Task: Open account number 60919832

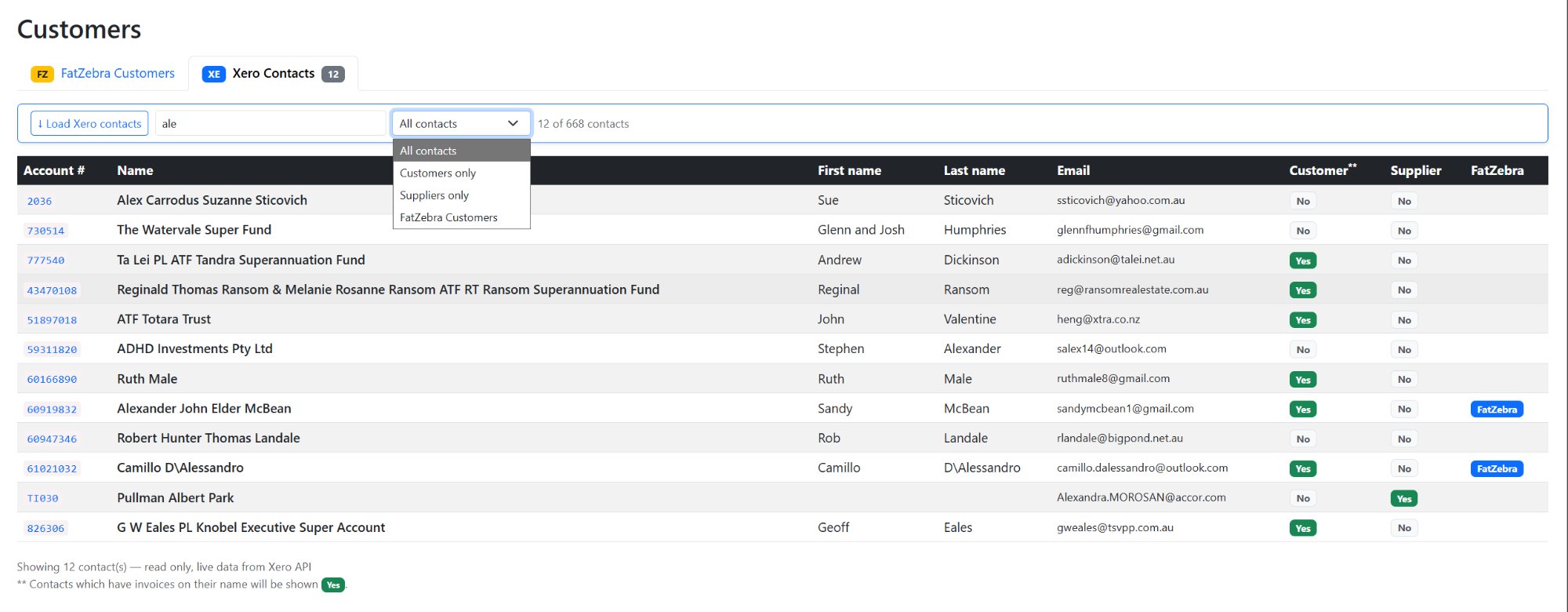Action: point(52,410)
